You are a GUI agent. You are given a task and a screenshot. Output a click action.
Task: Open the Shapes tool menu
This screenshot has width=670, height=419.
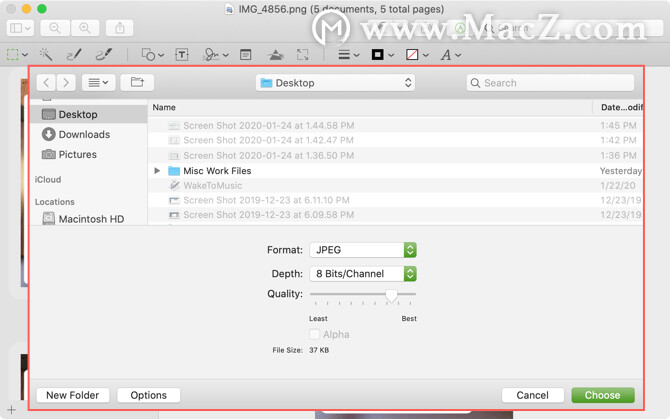pos(153,55)
